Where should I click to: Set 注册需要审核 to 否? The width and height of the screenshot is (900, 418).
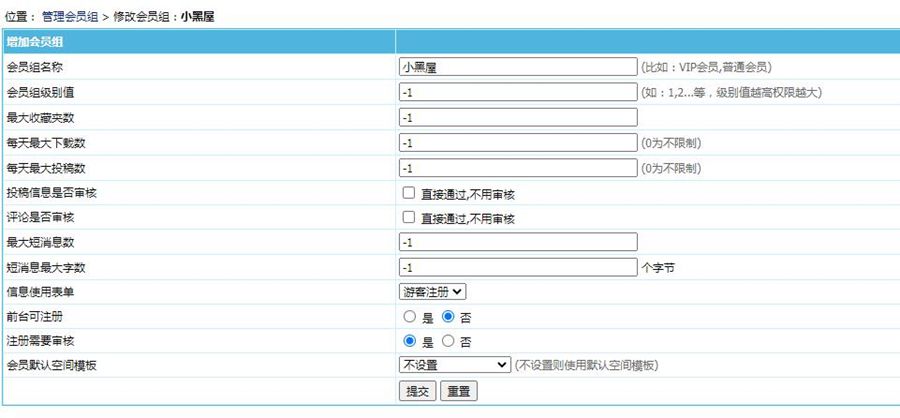pyautogui.click(x=448, y=341)
